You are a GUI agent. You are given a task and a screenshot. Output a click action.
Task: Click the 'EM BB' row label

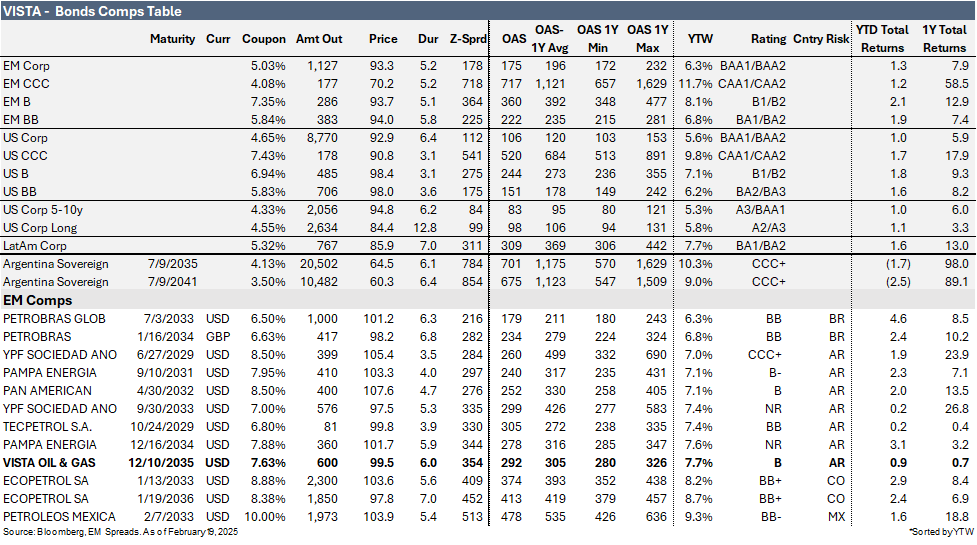point(21,120)
